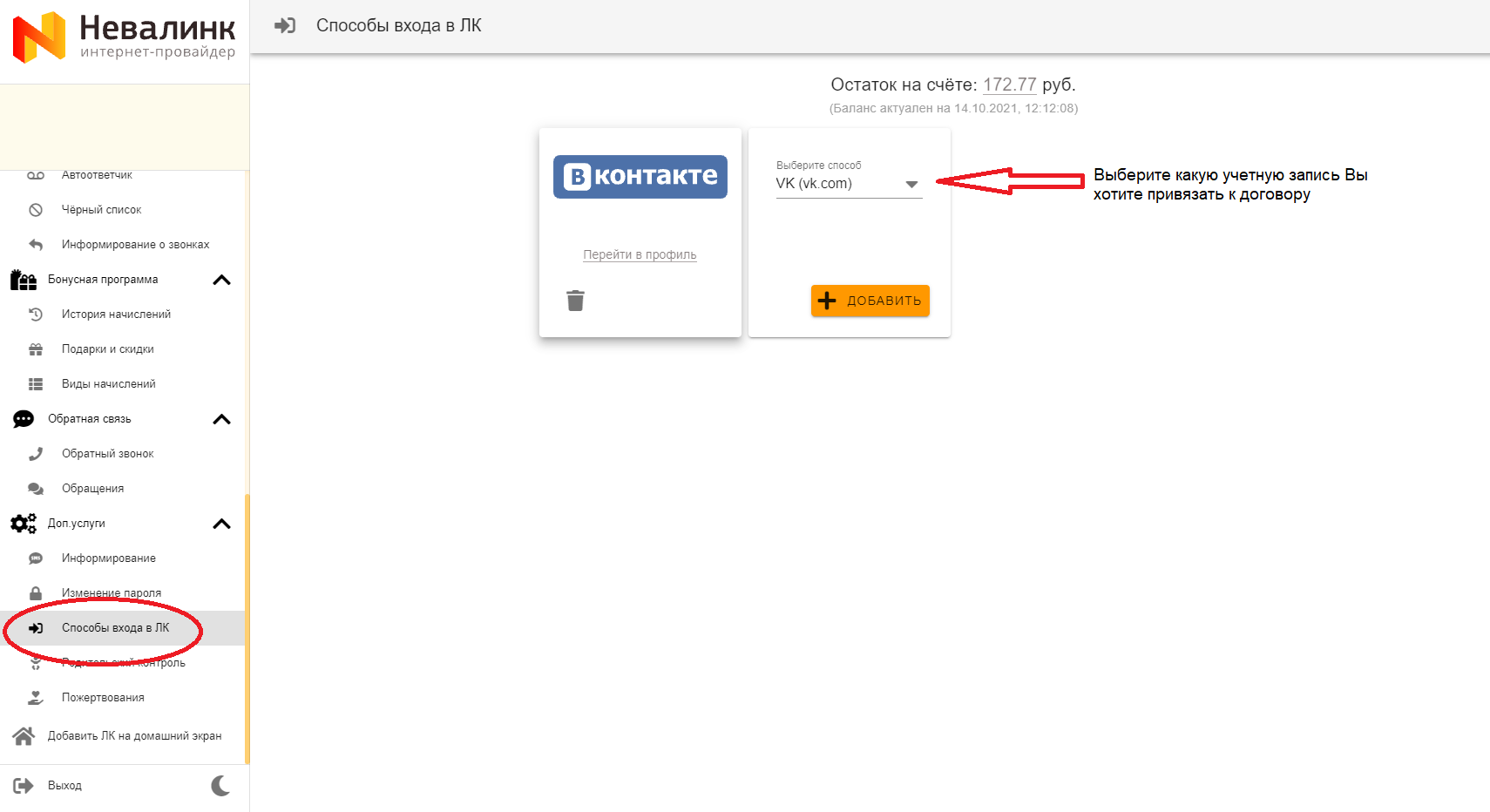This screenshot has width=1490, height=812.
Task: Toggle dark mode with the moon icon
Action: point(221,786)
